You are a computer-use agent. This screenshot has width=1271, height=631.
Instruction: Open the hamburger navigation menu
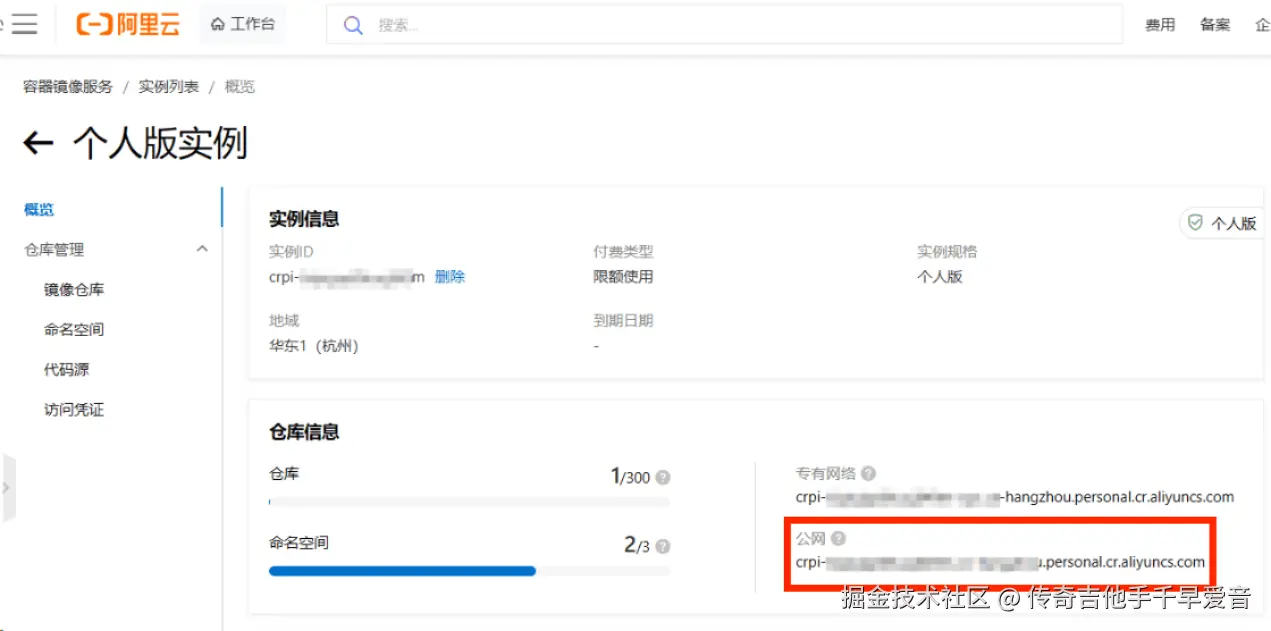24,25
